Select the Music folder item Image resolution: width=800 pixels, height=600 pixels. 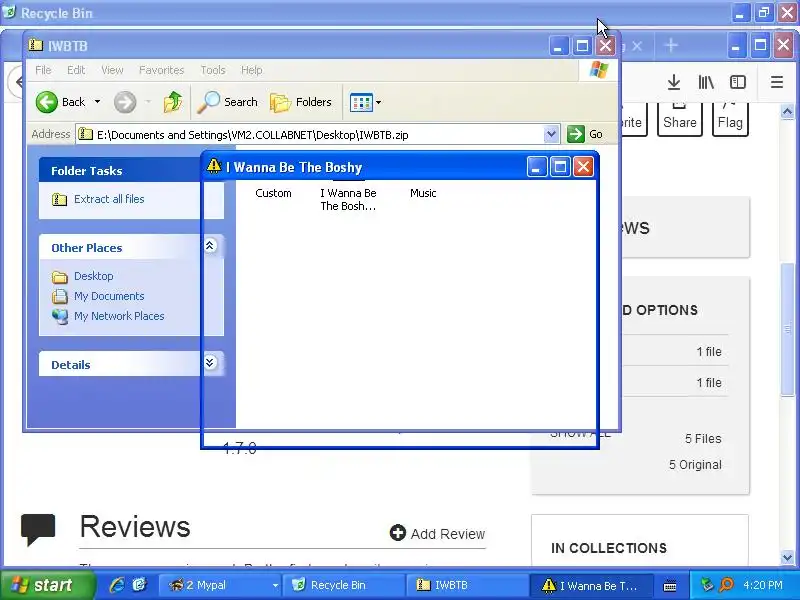(x=423, y=193)
